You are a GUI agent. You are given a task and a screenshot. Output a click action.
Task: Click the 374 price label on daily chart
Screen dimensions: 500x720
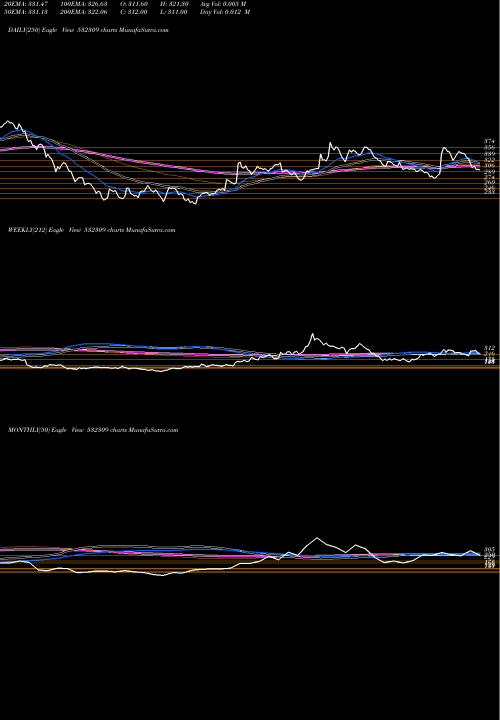(x=489, y=141)
